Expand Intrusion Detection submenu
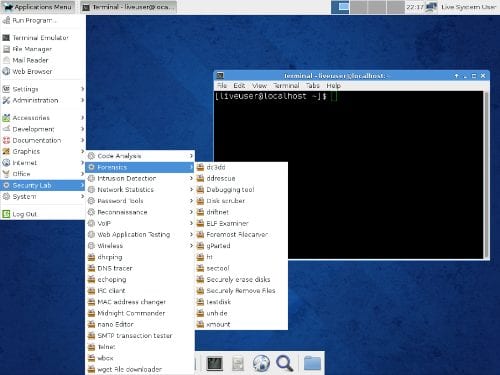This screenshot has height=375, width=500. [x=140, y=178]
